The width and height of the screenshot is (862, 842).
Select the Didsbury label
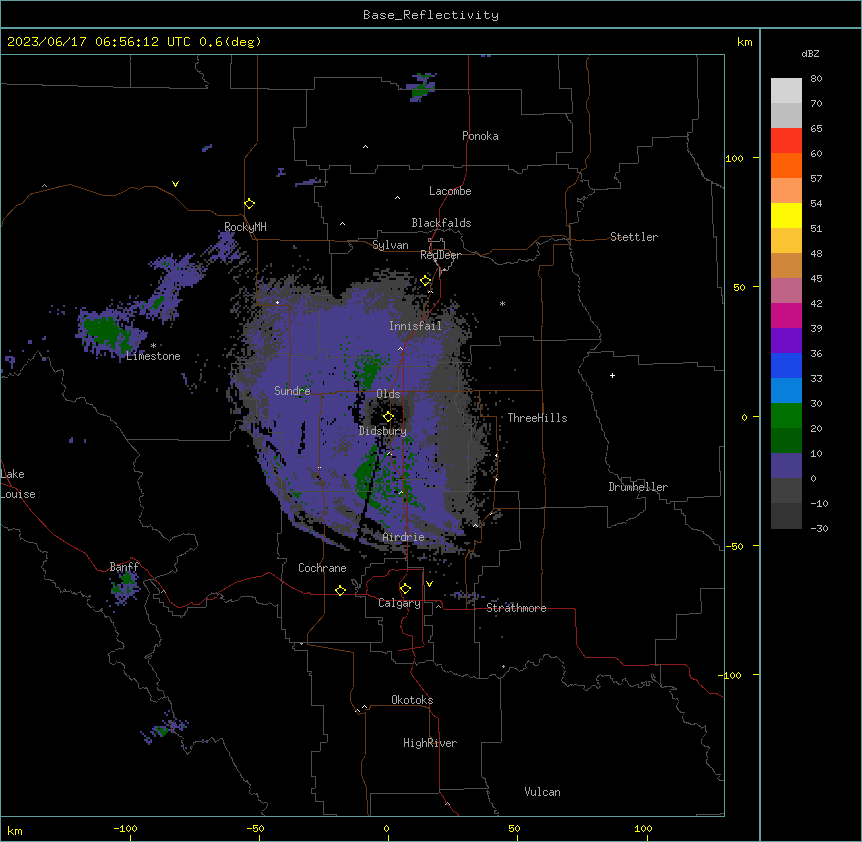pyautogui.click(x=382, y=431)
